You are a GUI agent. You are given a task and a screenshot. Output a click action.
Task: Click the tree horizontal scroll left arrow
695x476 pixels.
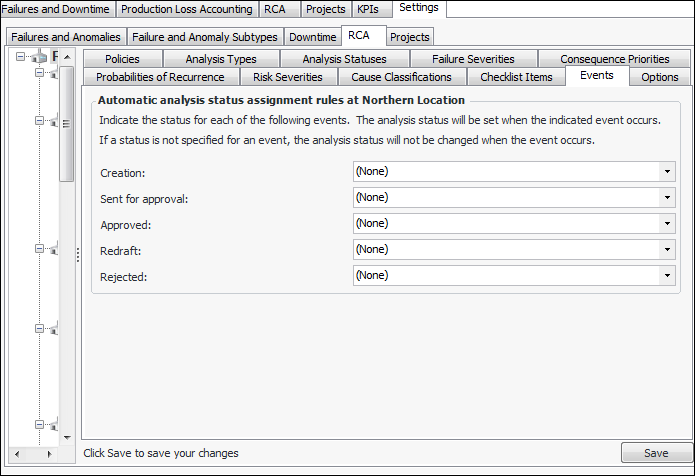coord(17,454)
